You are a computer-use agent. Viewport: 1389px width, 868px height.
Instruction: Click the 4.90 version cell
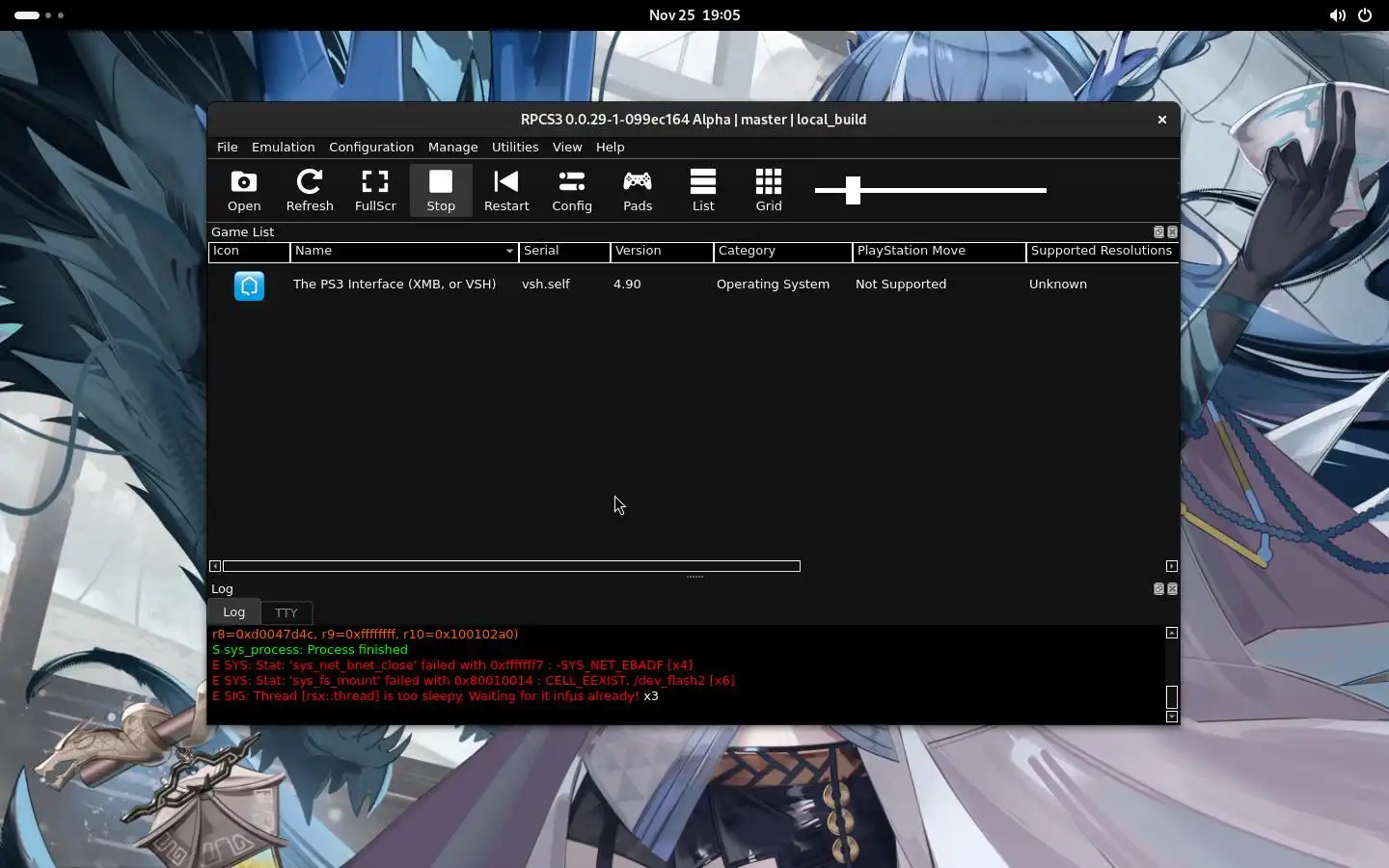point(627,285)
